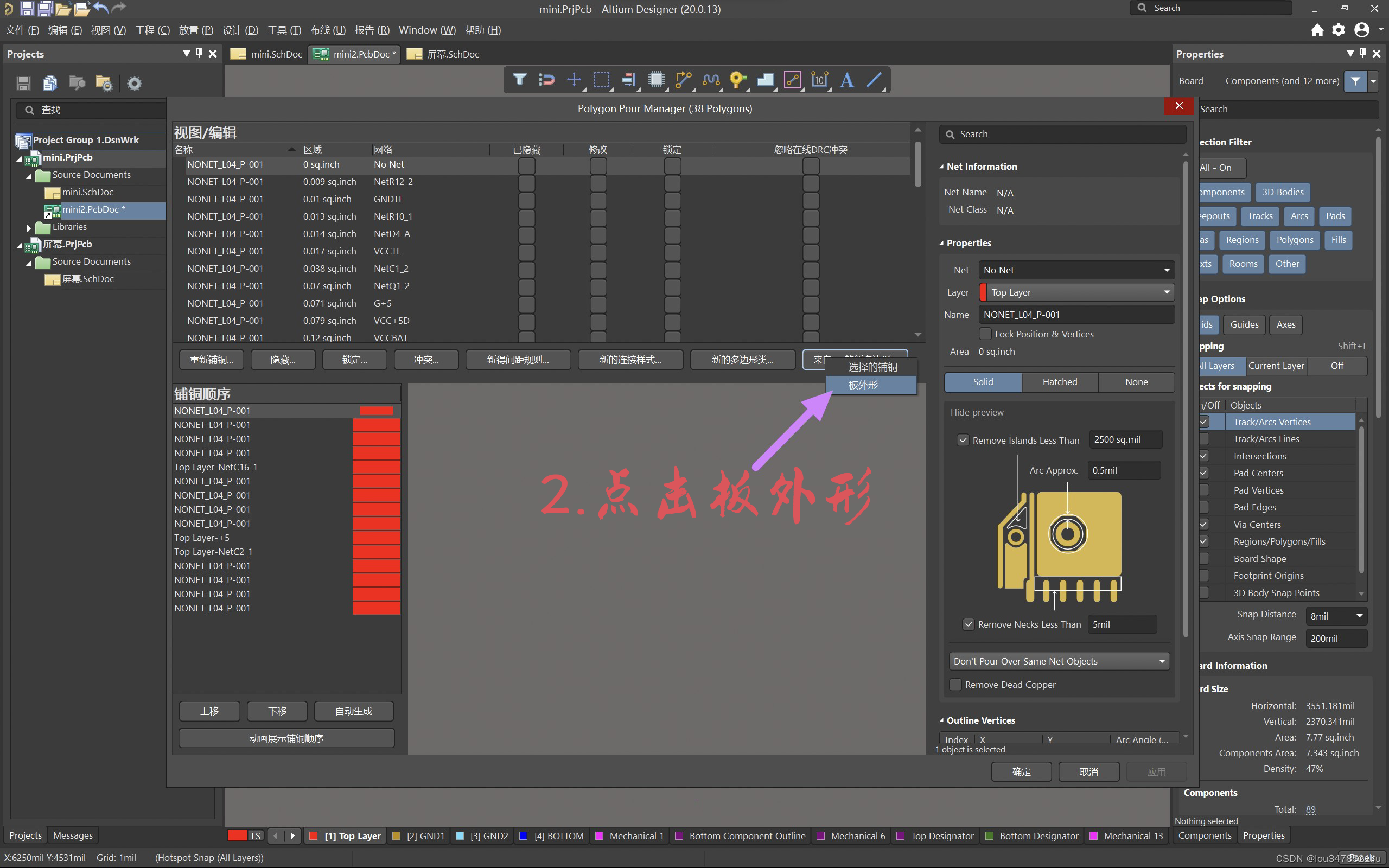Select the place component chip icon
The height and width of the screenshot is (868, 1389).
[x=656, y=80]
